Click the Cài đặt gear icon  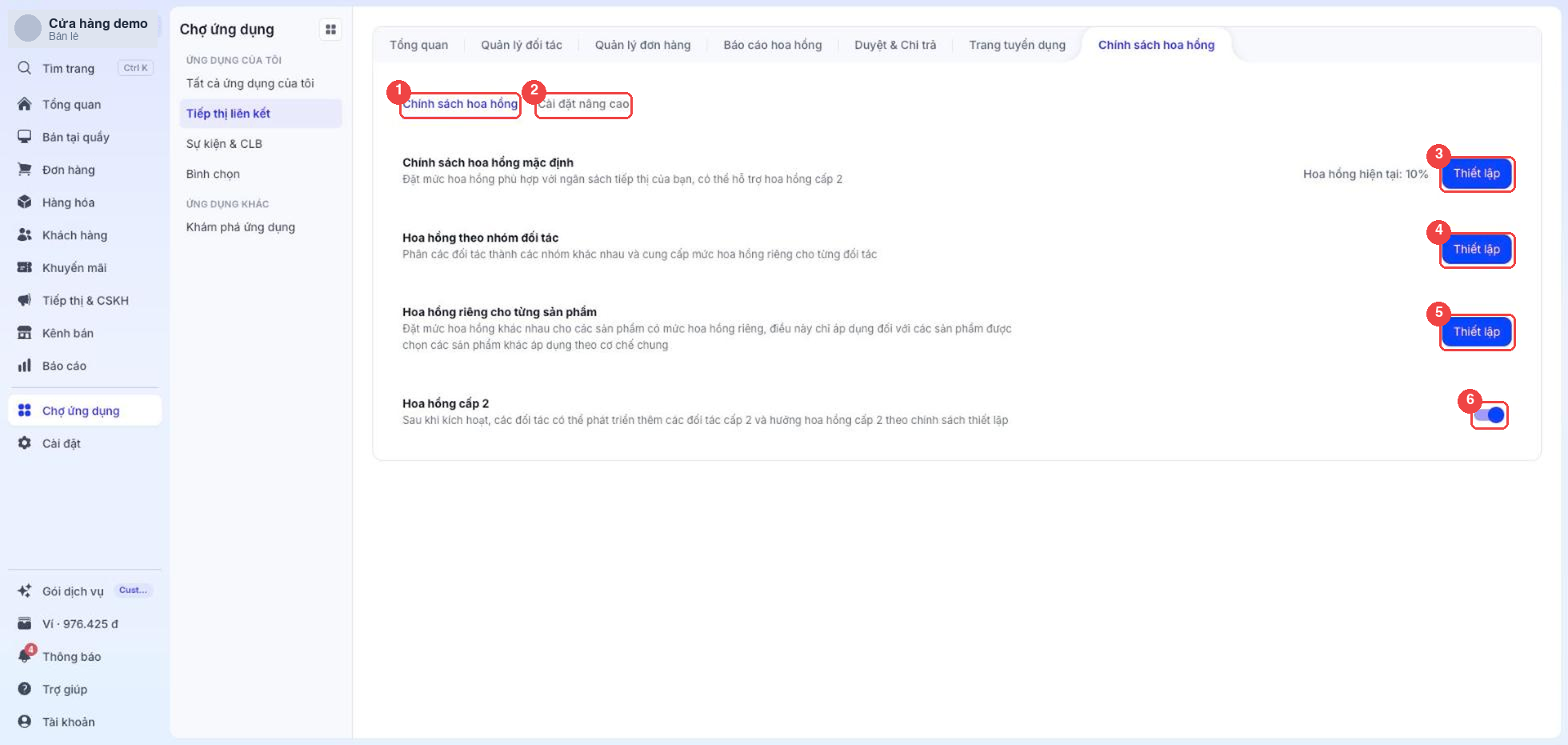click(25, 443)
